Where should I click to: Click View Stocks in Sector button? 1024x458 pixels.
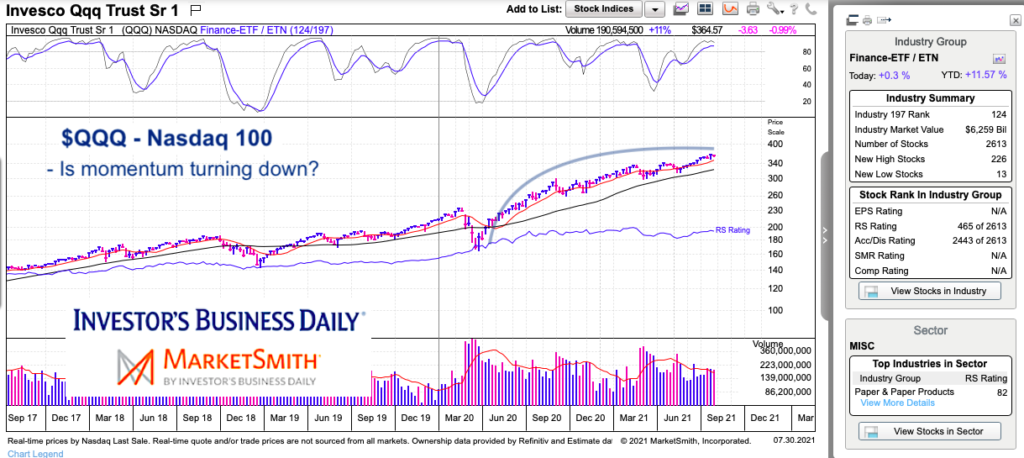(929, 431)
